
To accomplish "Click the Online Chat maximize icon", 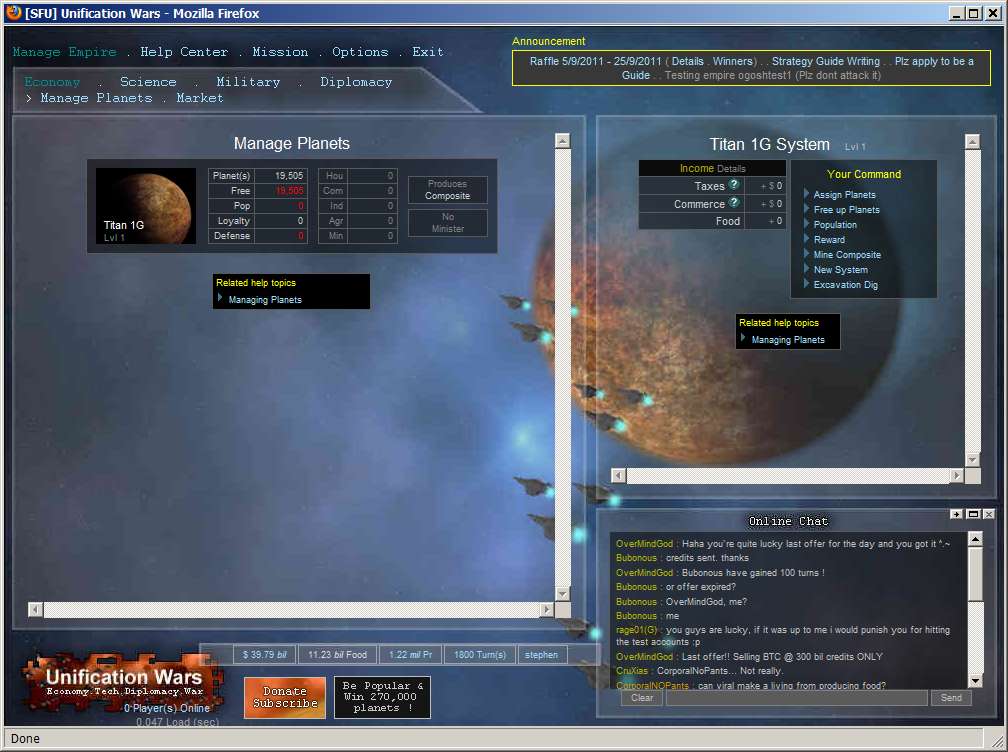I will click(x=973, y=514).
